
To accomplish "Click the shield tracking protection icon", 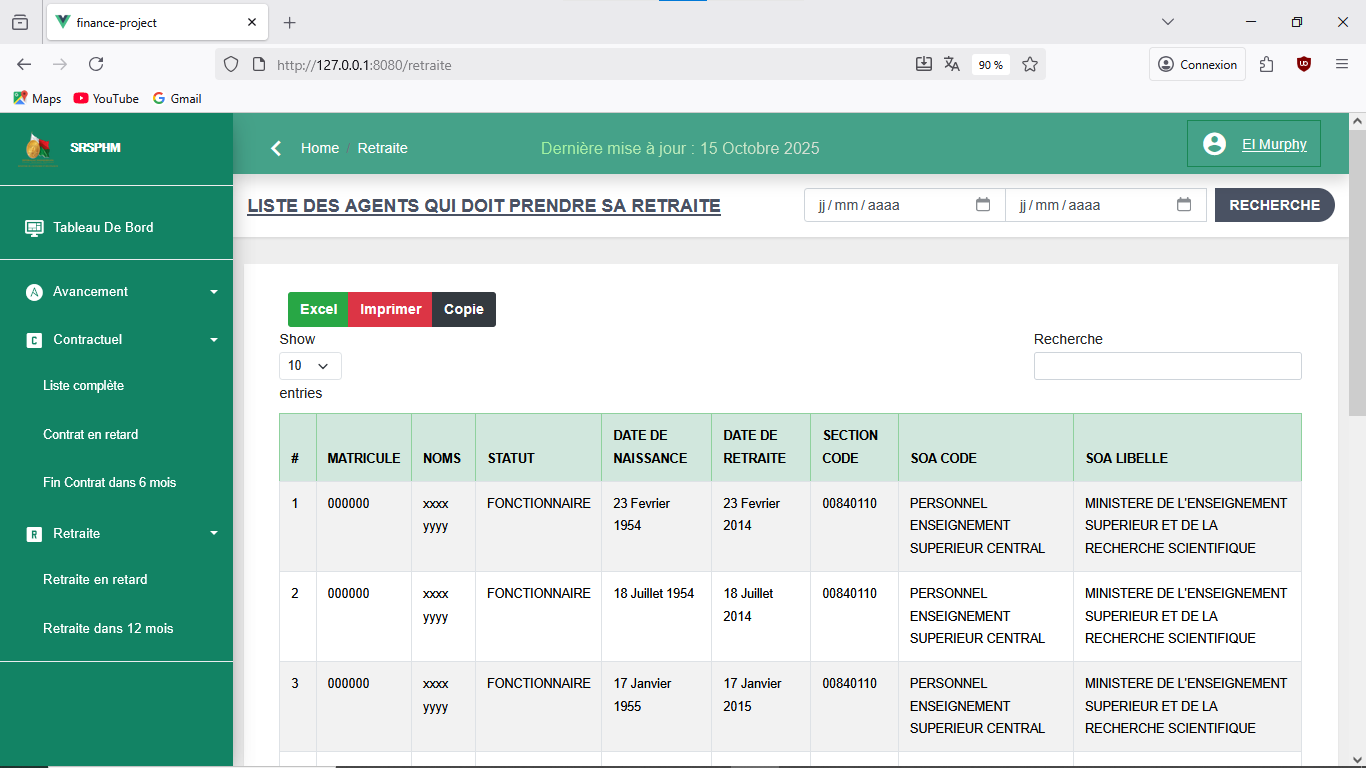I will (231, 64).
